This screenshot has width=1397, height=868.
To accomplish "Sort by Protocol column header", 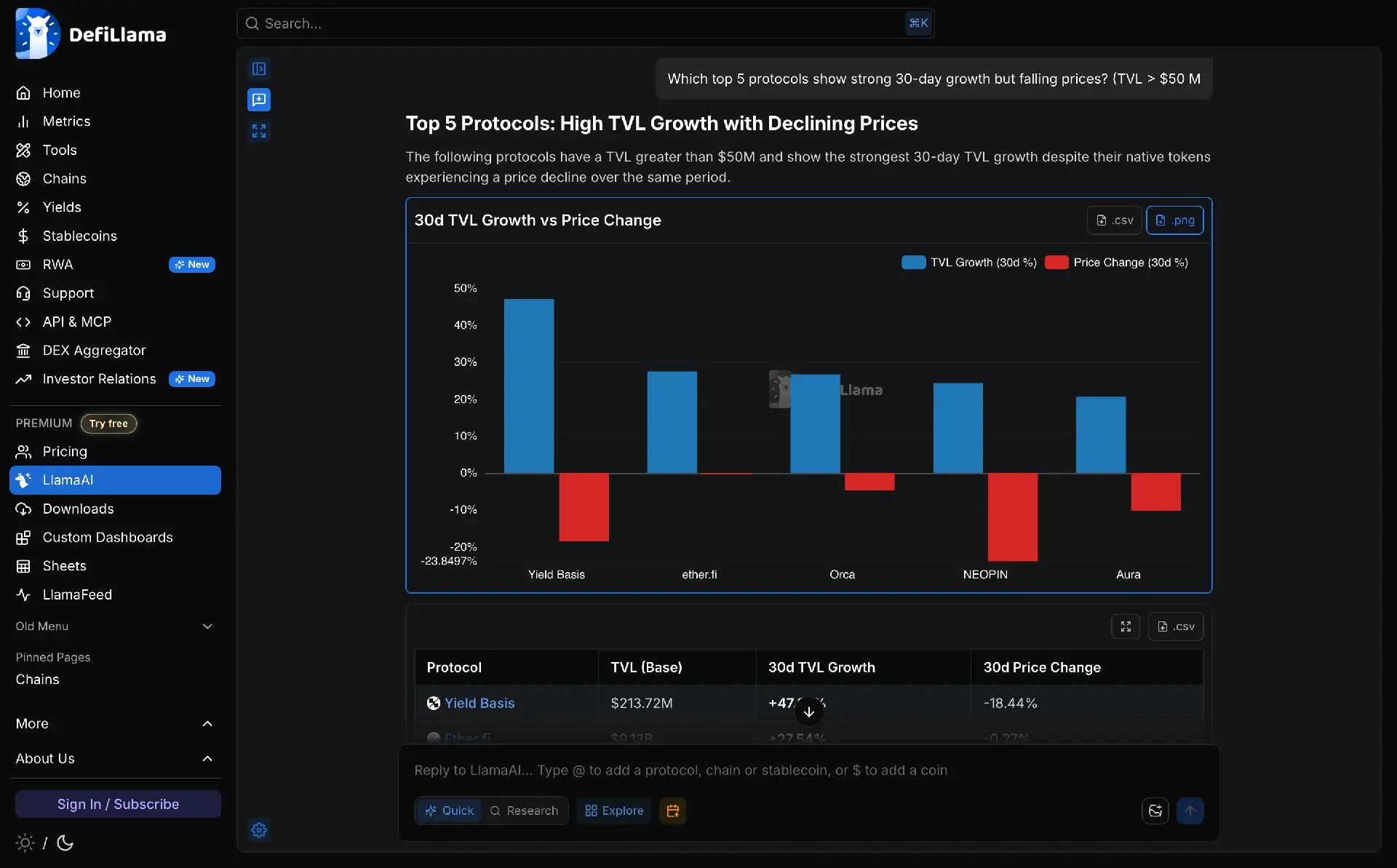I will 506,667.
